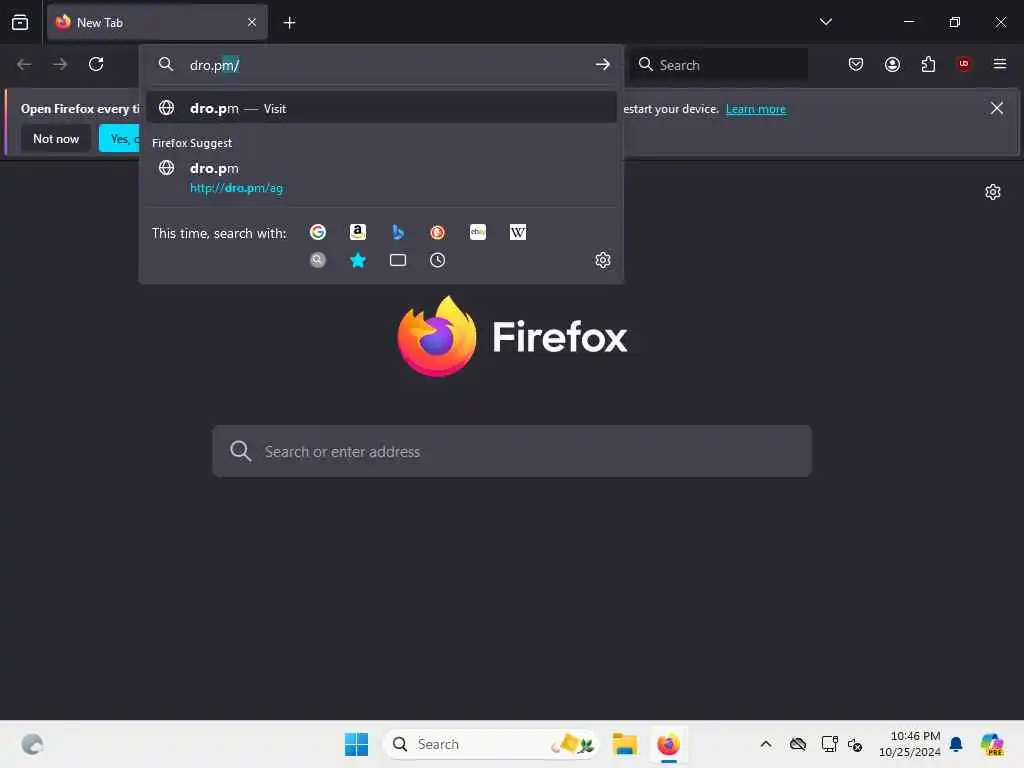Viewport: 1024px width, 768px height.
Task: Open notification bell in taskbar
Action: pyautogui.click(x=956, y=744)
